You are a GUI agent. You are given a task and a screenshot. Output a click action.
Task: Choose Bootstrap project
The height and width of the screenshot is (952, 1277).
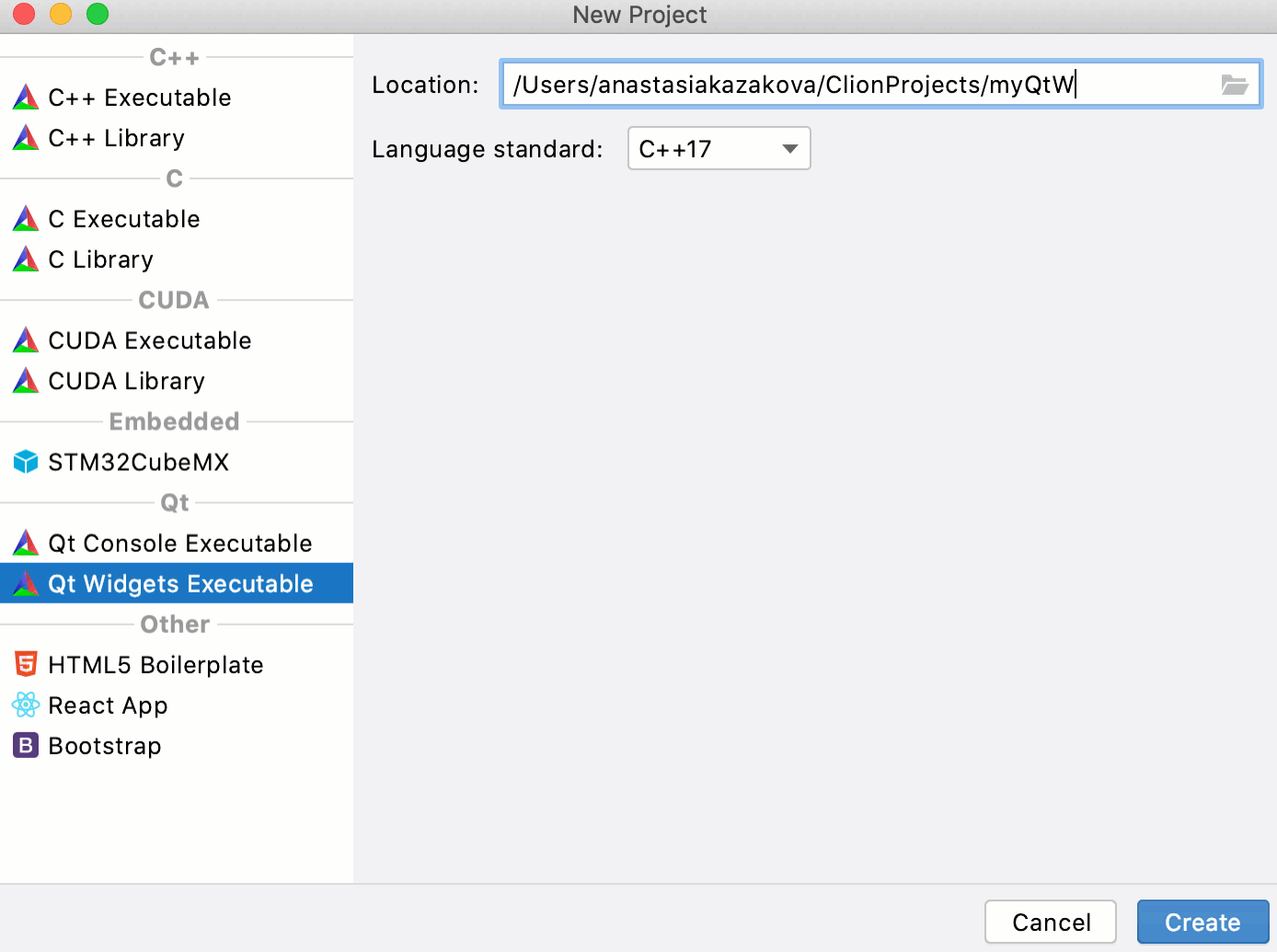click(x=177, y=745)
